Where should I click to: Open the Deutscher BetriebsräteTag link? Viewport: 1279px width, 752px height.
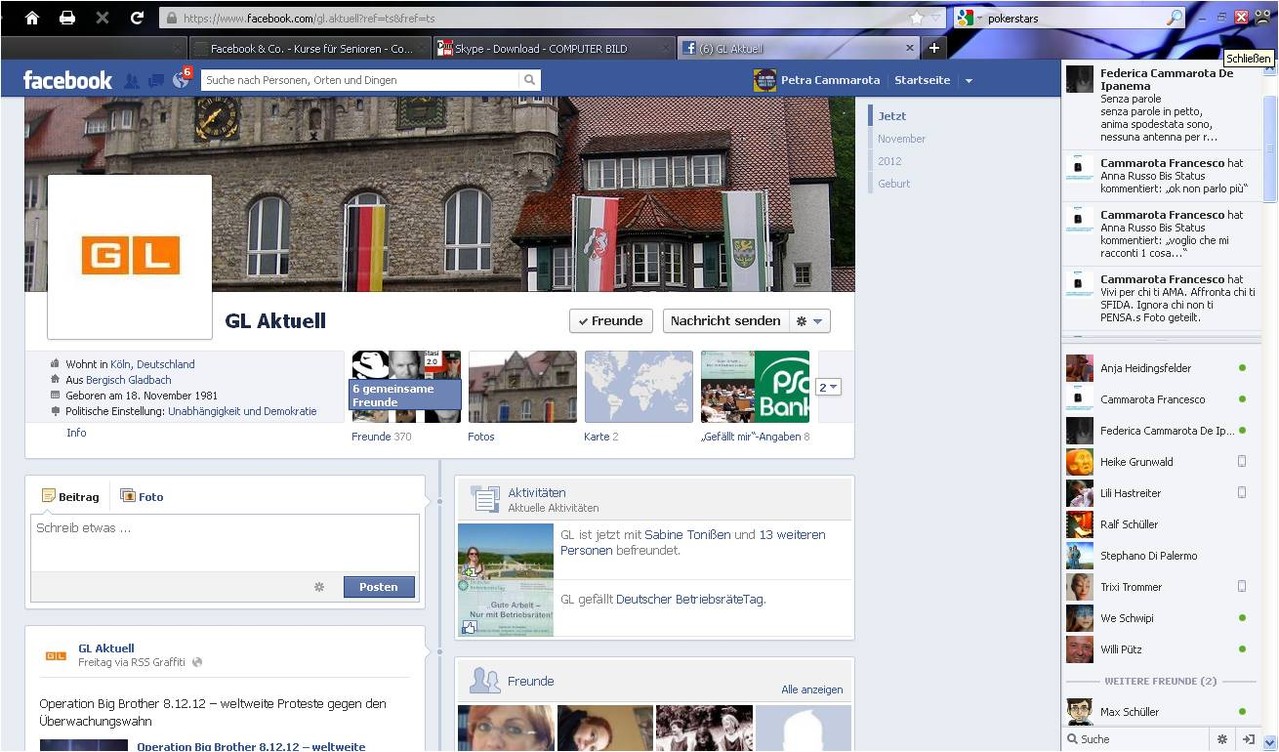(x=690, y=599)
